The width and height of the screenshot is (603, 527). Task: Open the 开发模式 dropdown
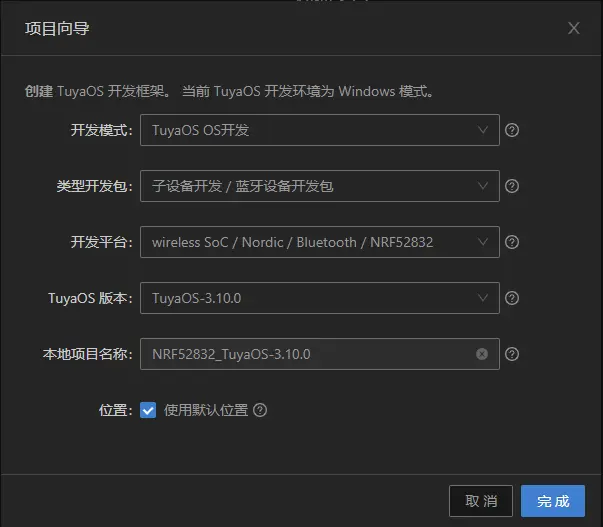click(320, 130)
